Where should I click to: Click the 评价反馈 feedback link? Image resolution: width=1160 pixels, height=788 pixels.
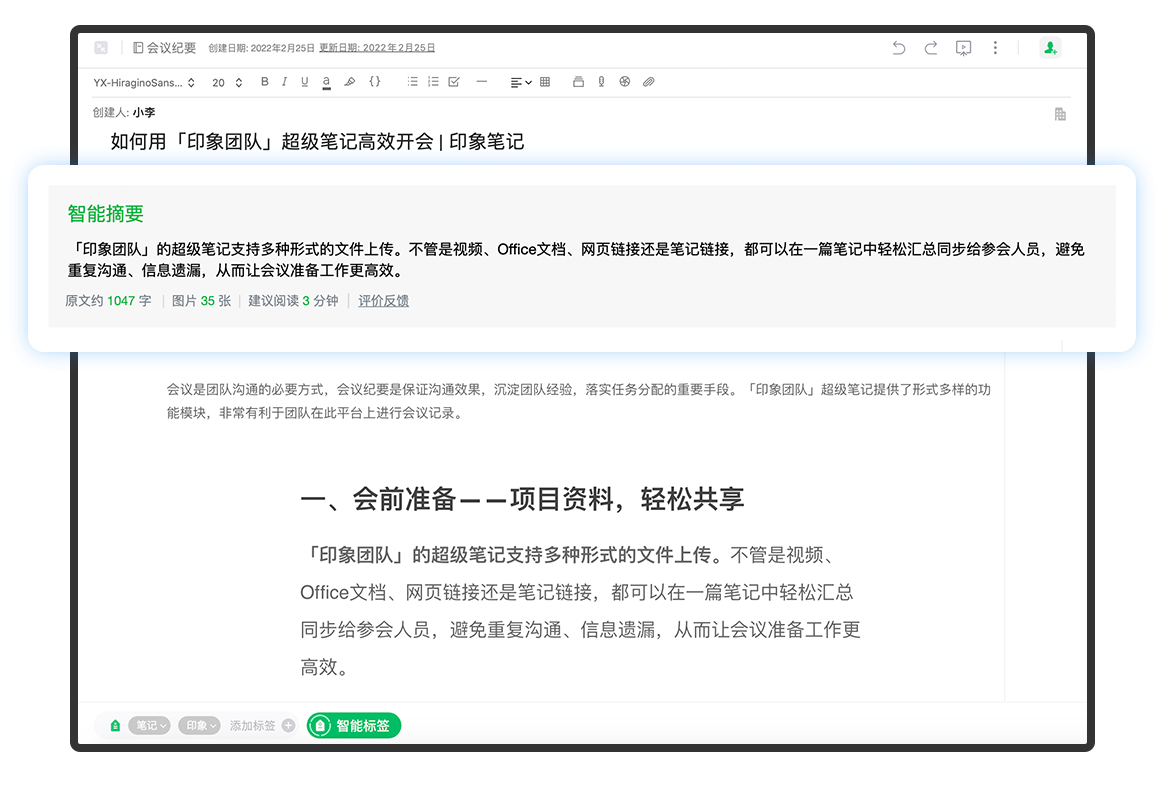point(383,301)
